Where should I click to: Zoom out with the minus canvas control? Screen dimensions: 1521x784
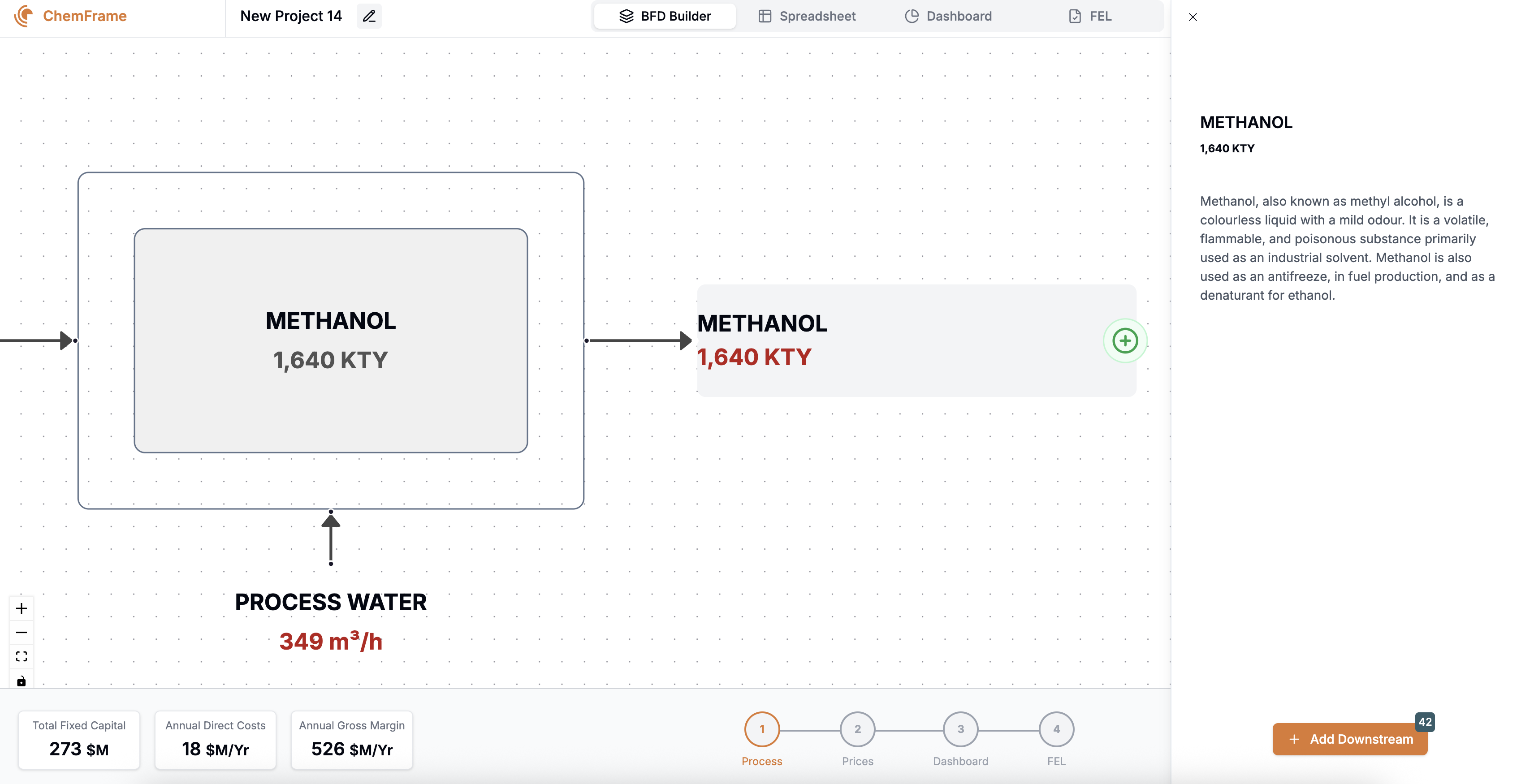point(21,632)
